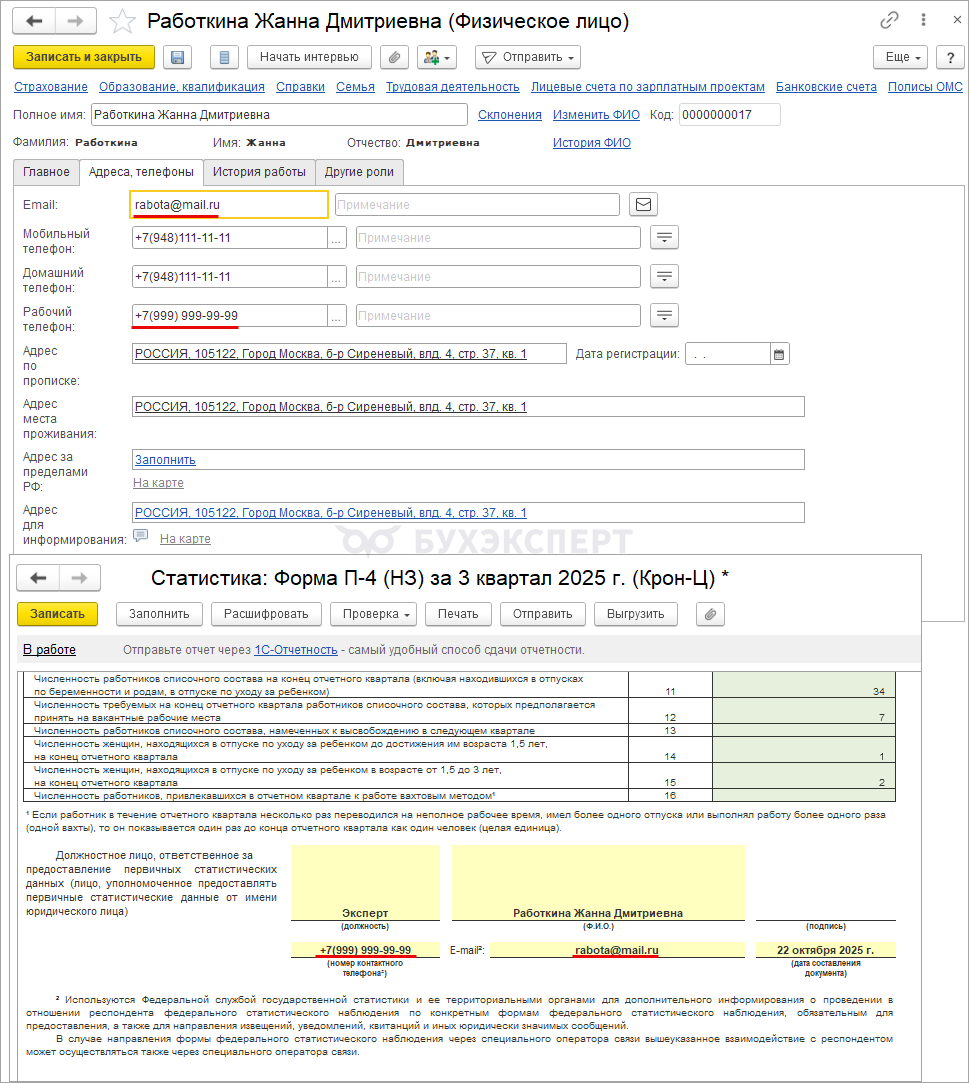
Task: Open the Страхование link
Action: [x=51, y=87]
